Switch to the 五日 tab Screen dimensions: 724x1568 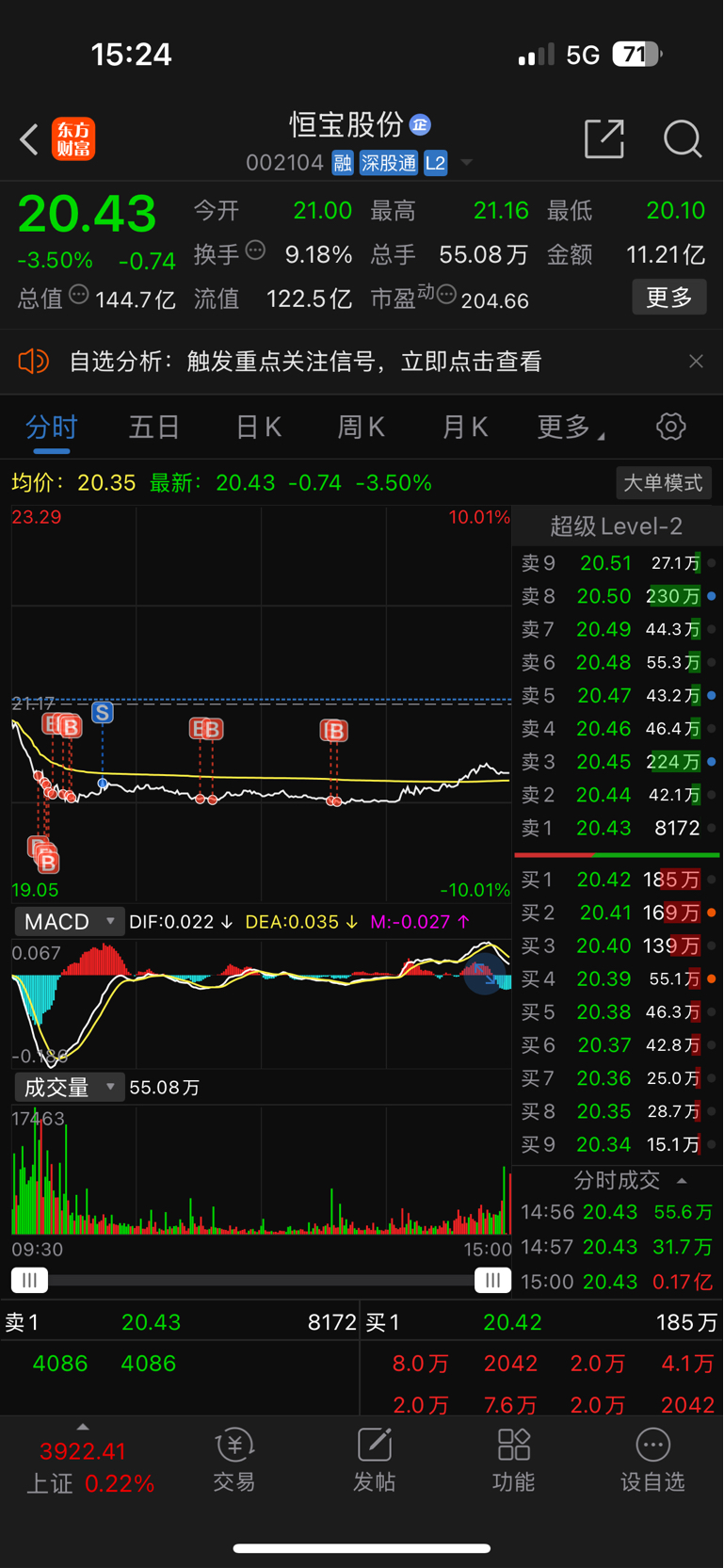pyautogui.click(x=154, y=428)
